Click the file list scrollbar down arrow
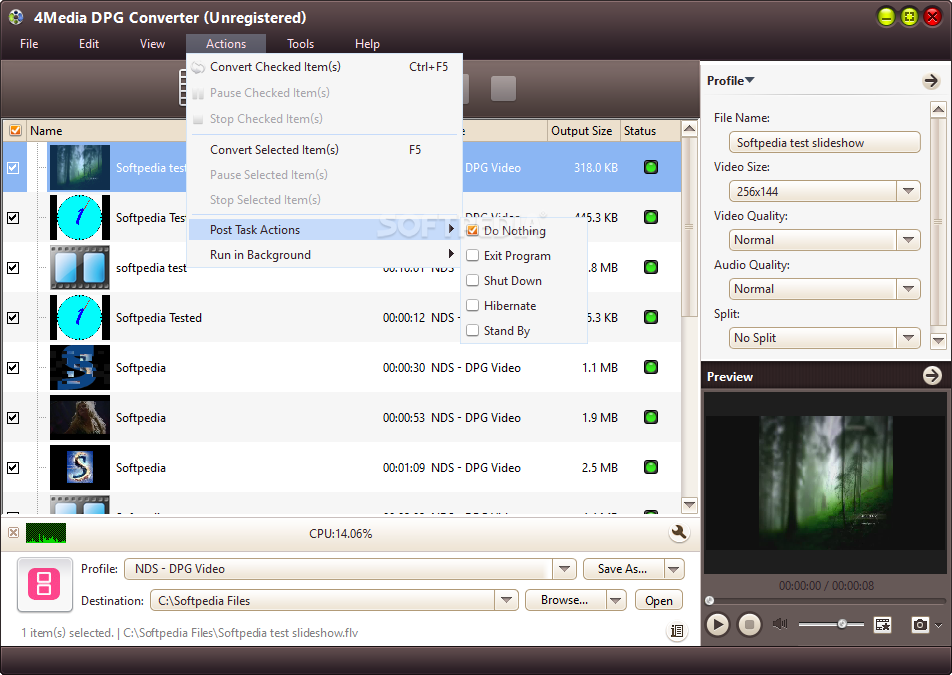 689,505
